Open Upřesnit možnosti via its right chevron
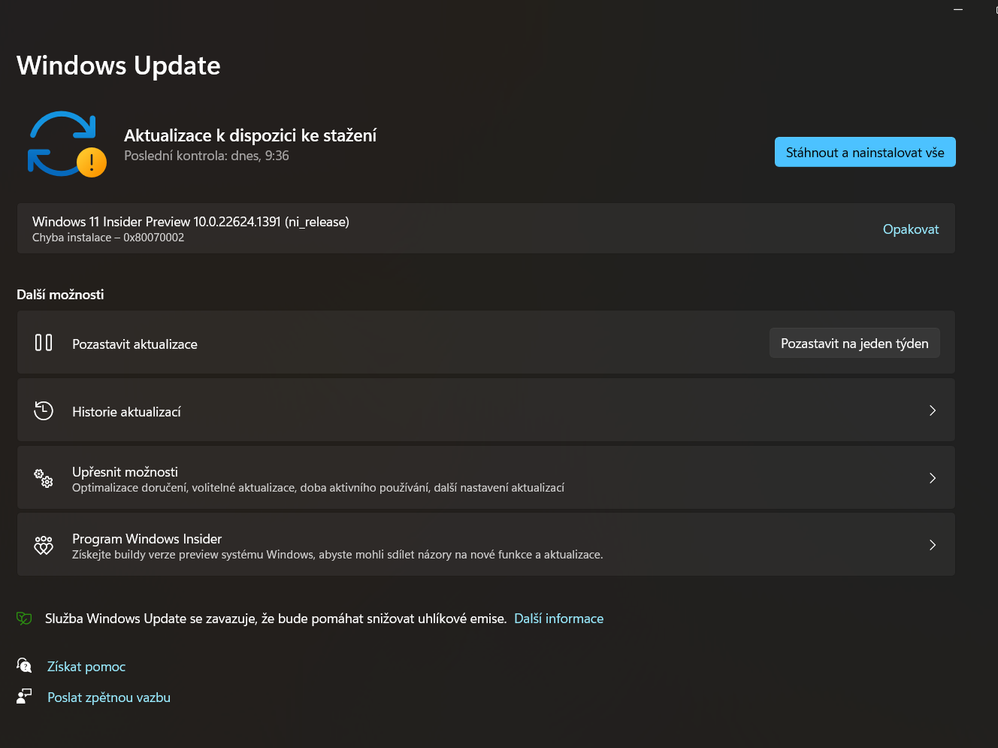Image resolution: width=998 pixels, height=748 pixels. pos(932,478)
